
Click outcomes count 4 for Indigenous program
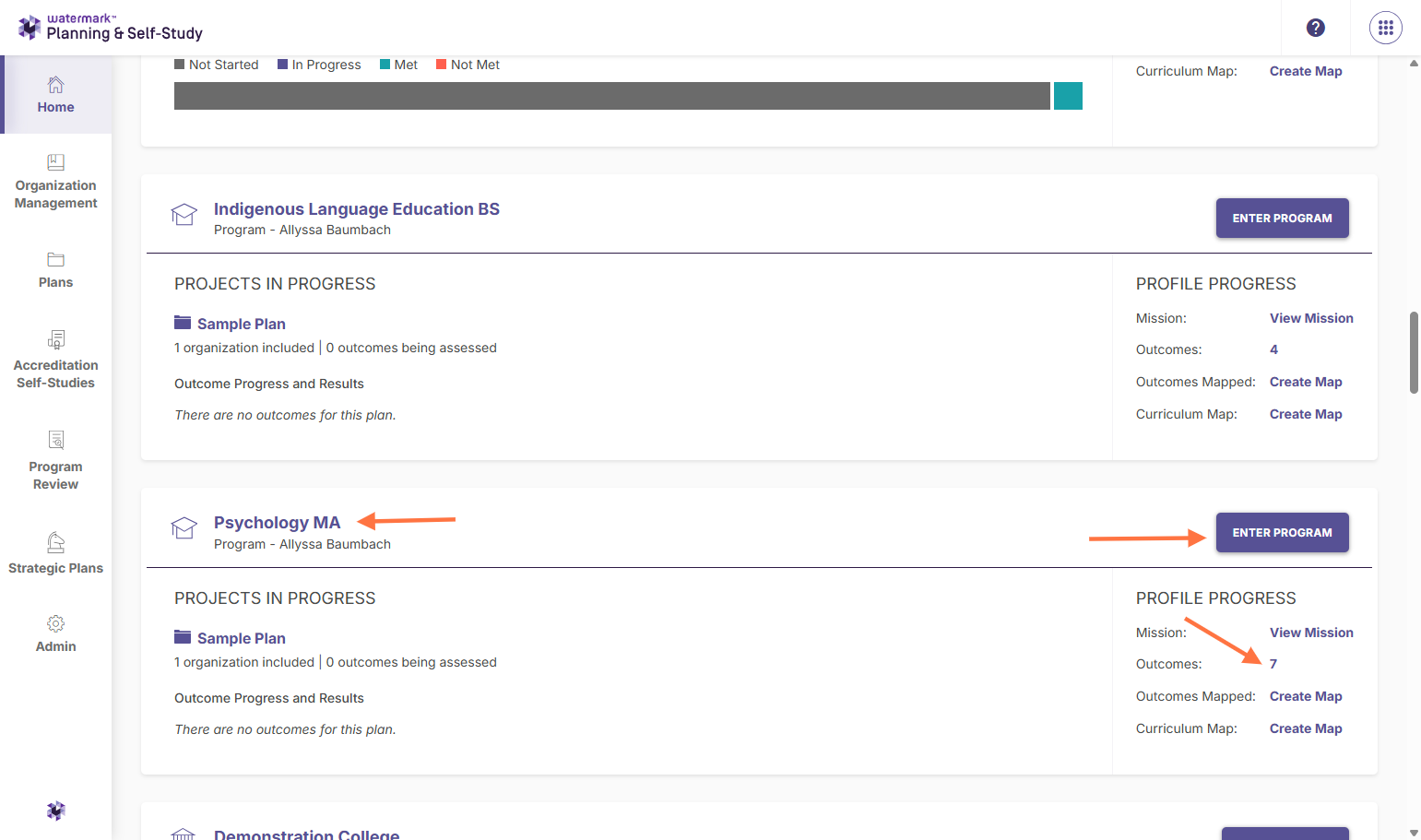(x=1273, y=349)
